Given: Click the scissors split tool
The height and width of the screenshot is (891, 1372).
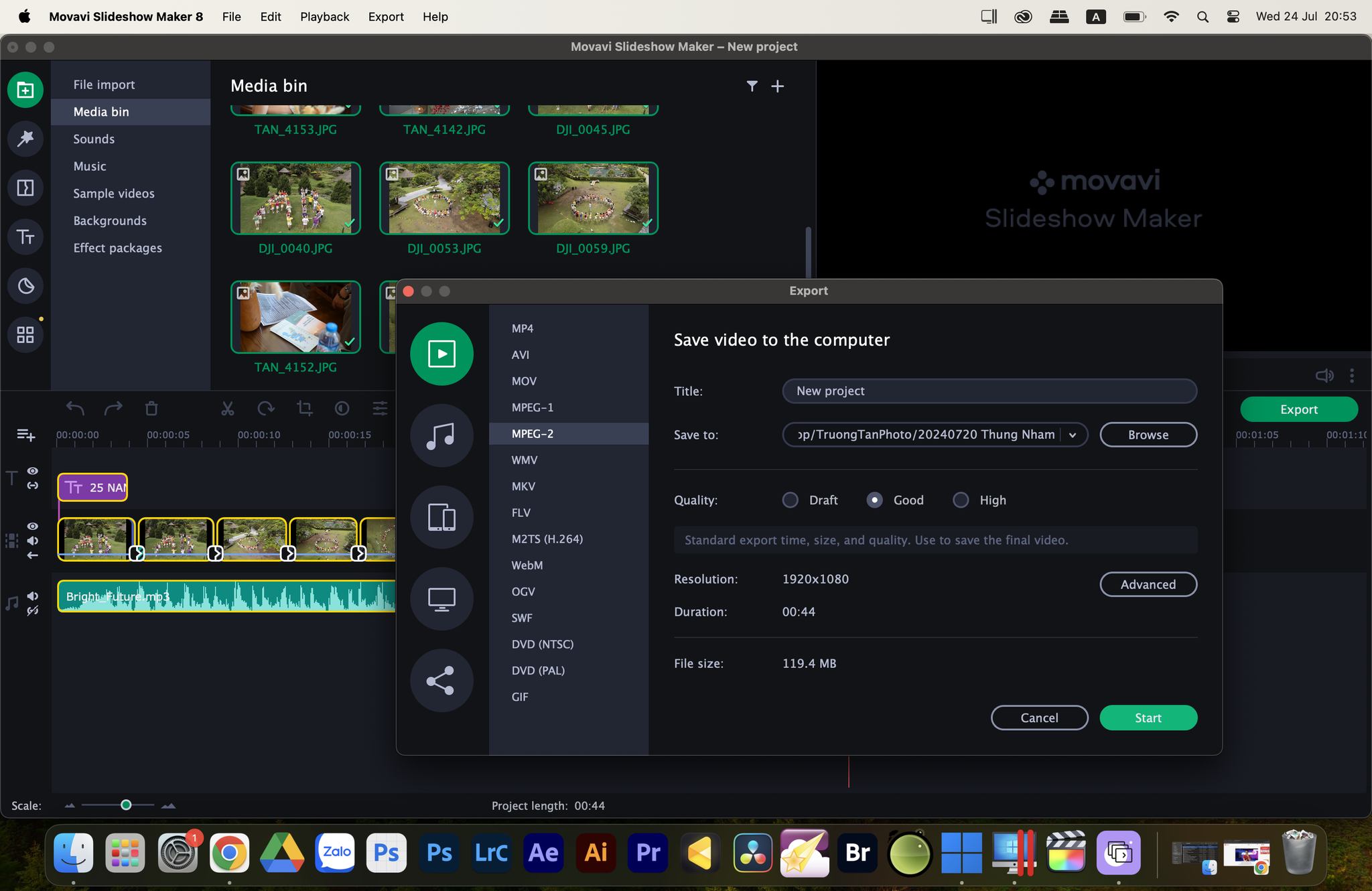Looking at the screenshot, I should (x=228, y=409).
